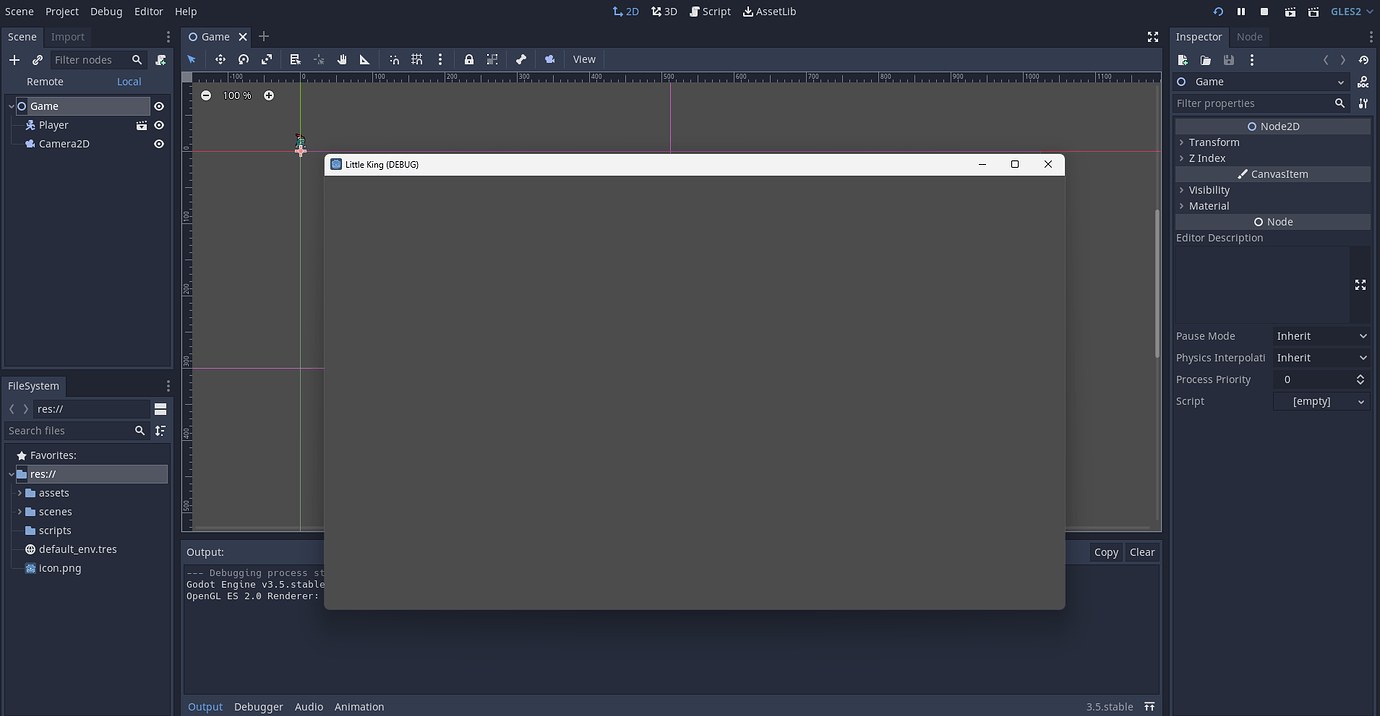Attach a script via the Scene panel icon
The width and height of the screenshot is (1380, 716).
[x=160, y=59]
